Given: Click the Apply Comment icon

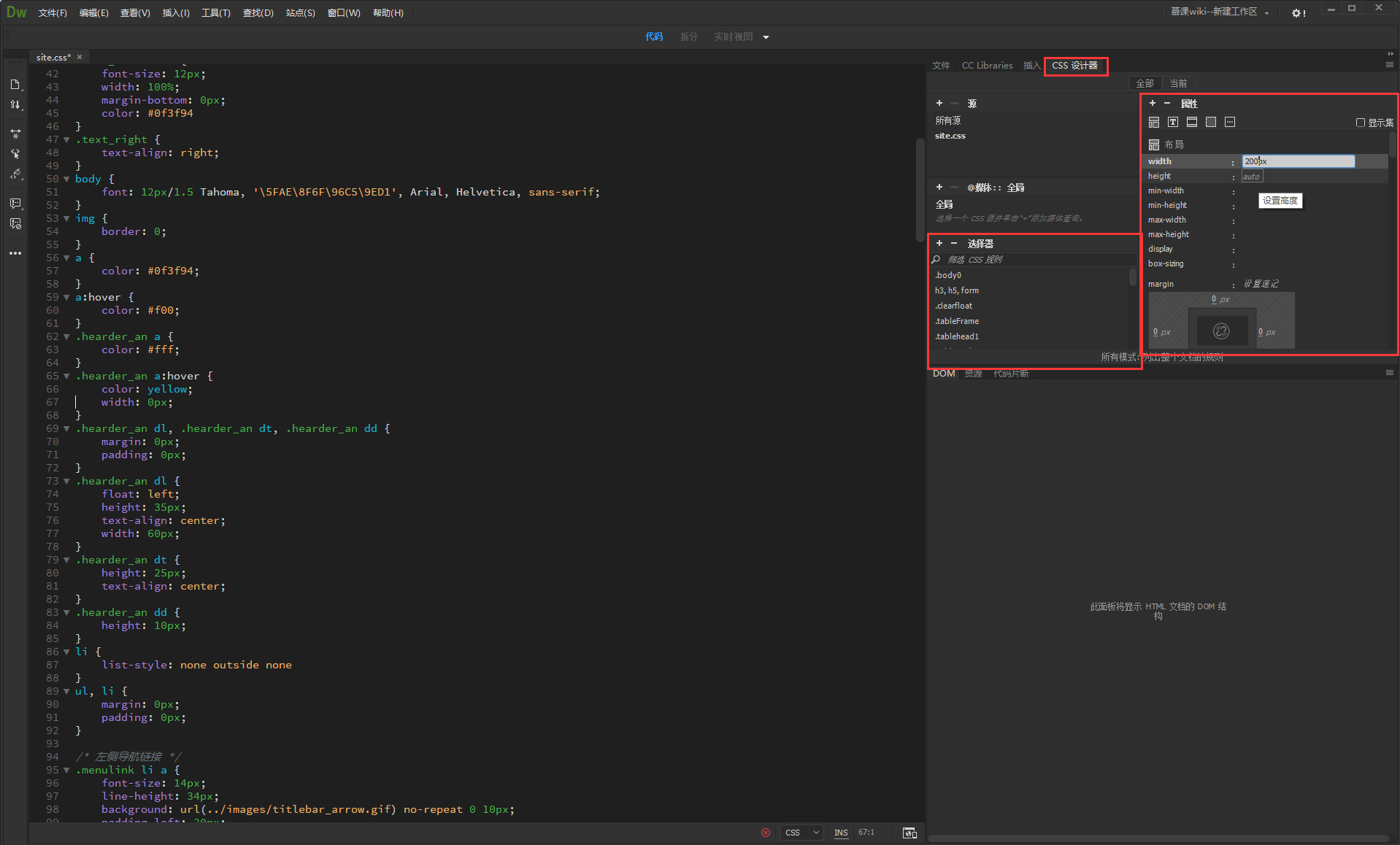Looking at the screenshot, I should [x=15, y=204].
